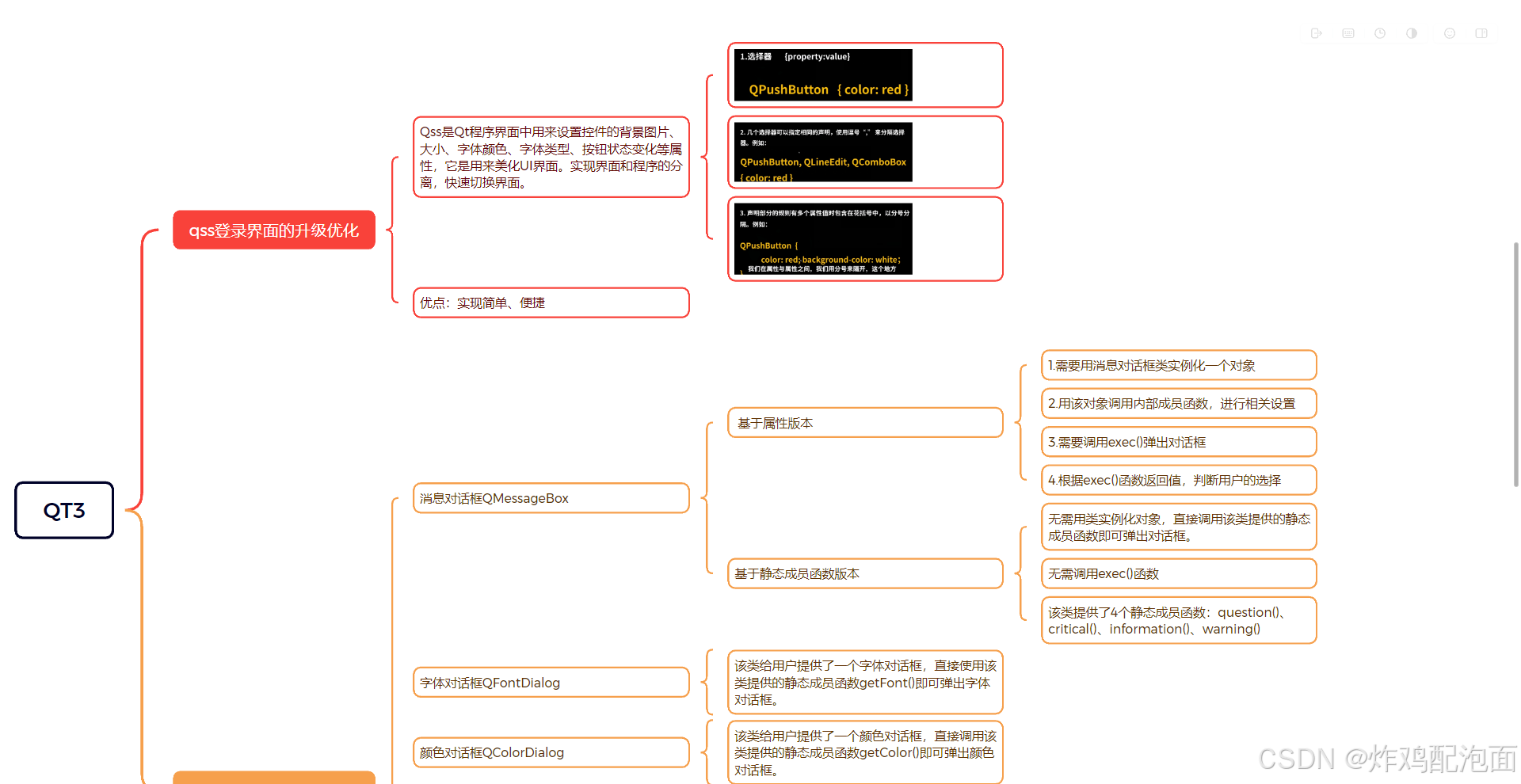Select the 消息对话框QMessageBox node
1521x784 pixels.
click(x=551, y=498)
